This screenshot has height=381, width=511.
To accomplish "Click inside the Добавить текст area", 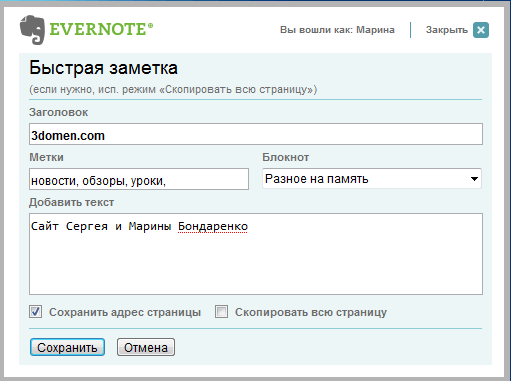I will pos(256,254).
